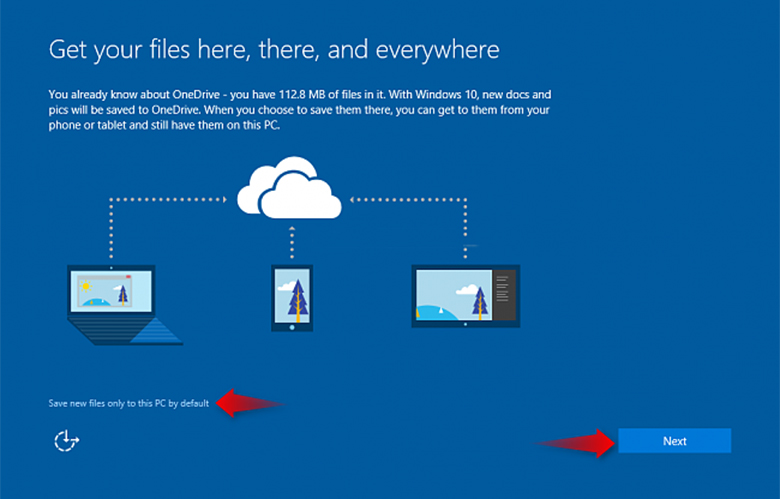Screen dimensions: 780x499
Task: Select "Save new files only to this PC by default"
Action: tap(129, 403)
